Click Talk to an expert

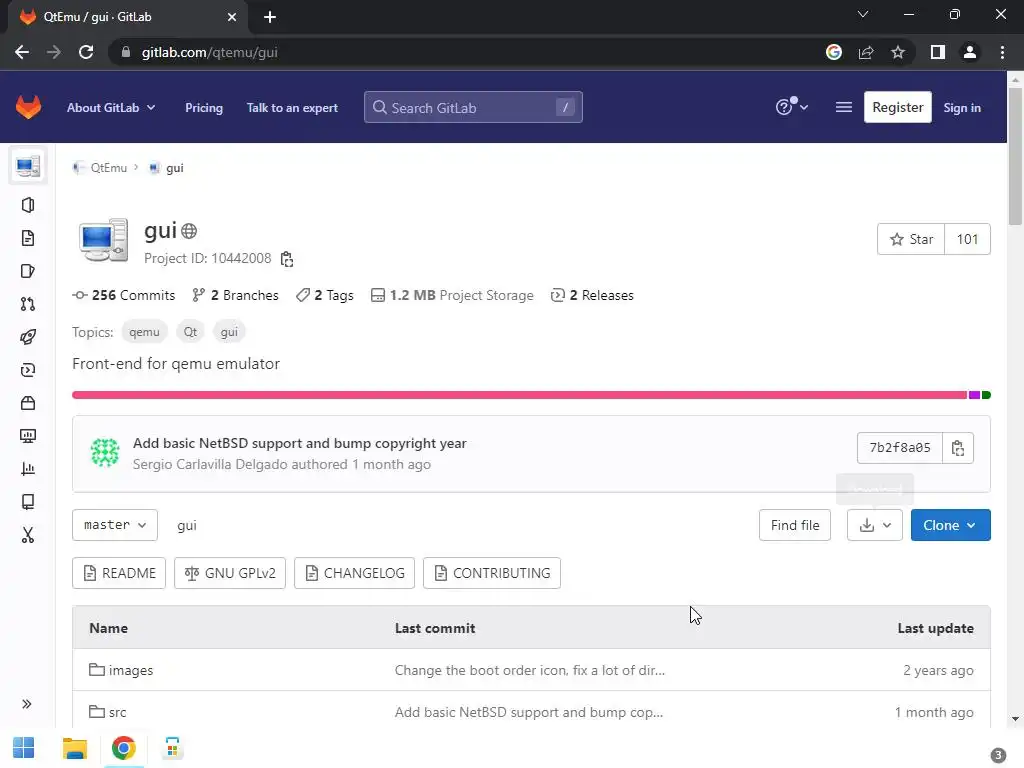[x=292, y=108]
